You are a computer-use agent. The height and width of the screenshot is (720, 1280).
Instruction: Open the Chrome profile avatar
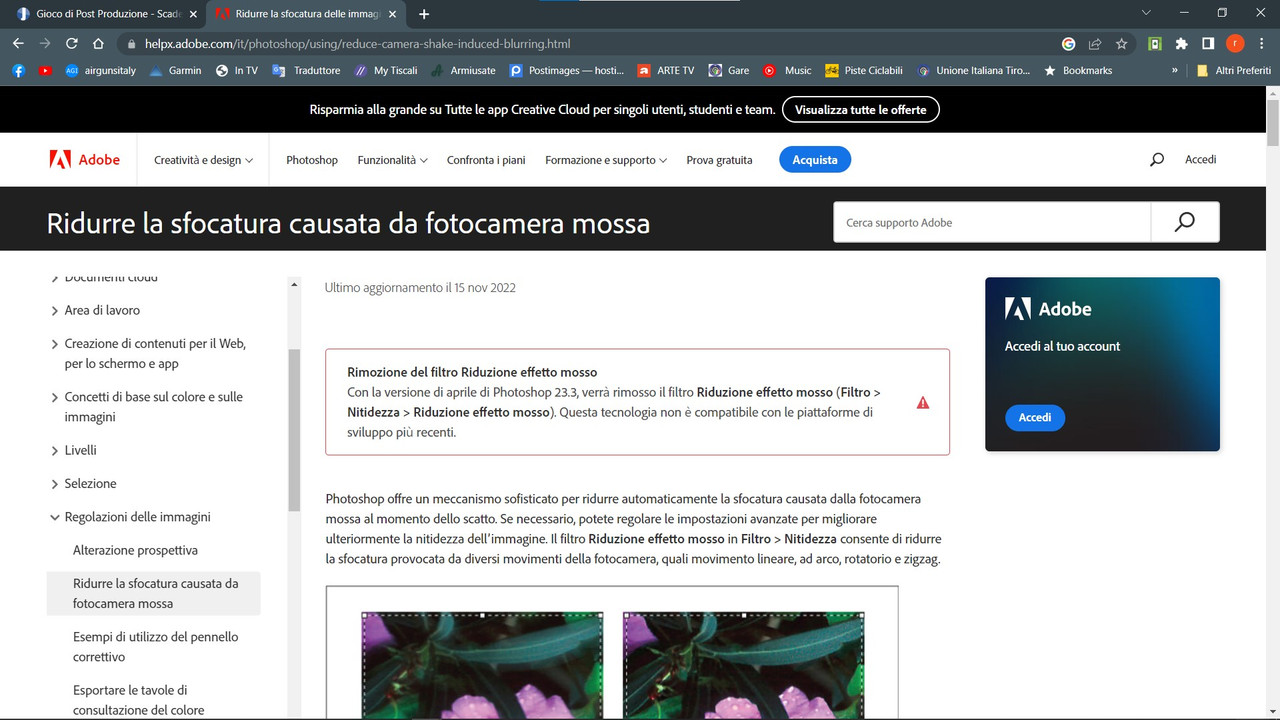pos(1235,44)
